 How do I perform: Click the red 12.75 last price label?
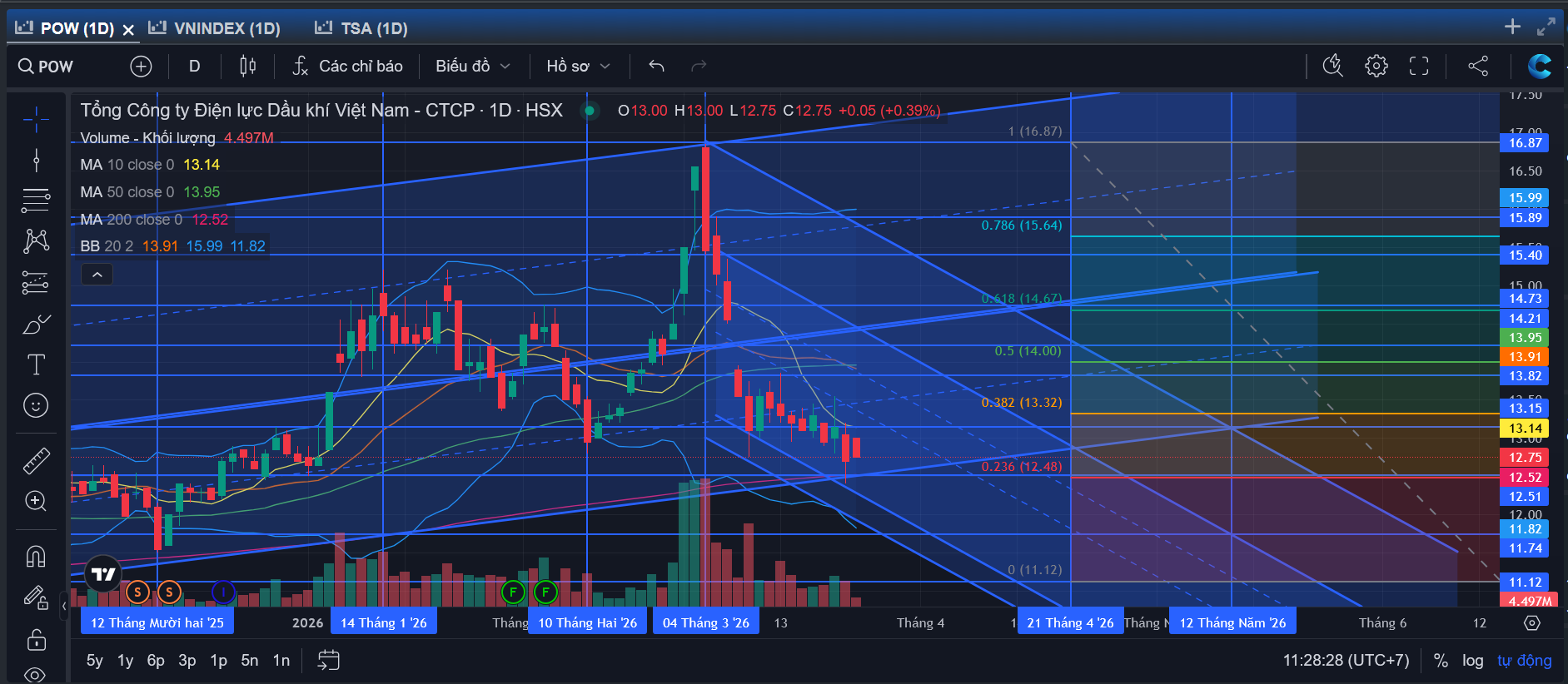[x=1526, y=457]
